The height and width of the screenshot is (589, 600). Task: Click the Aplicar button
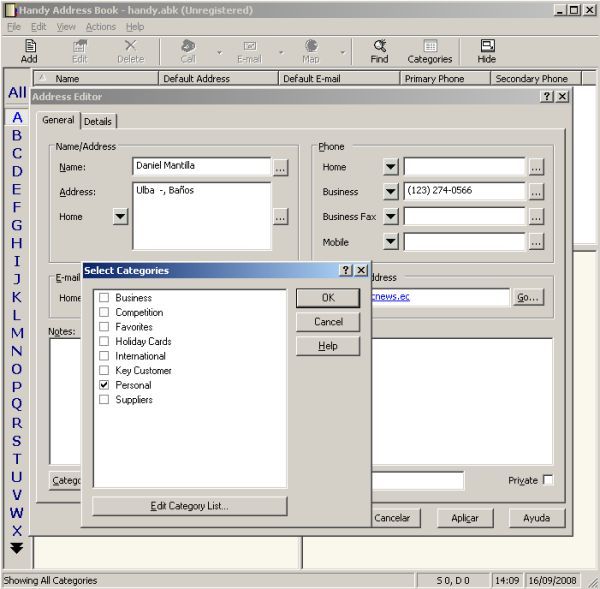coord(465,518)
